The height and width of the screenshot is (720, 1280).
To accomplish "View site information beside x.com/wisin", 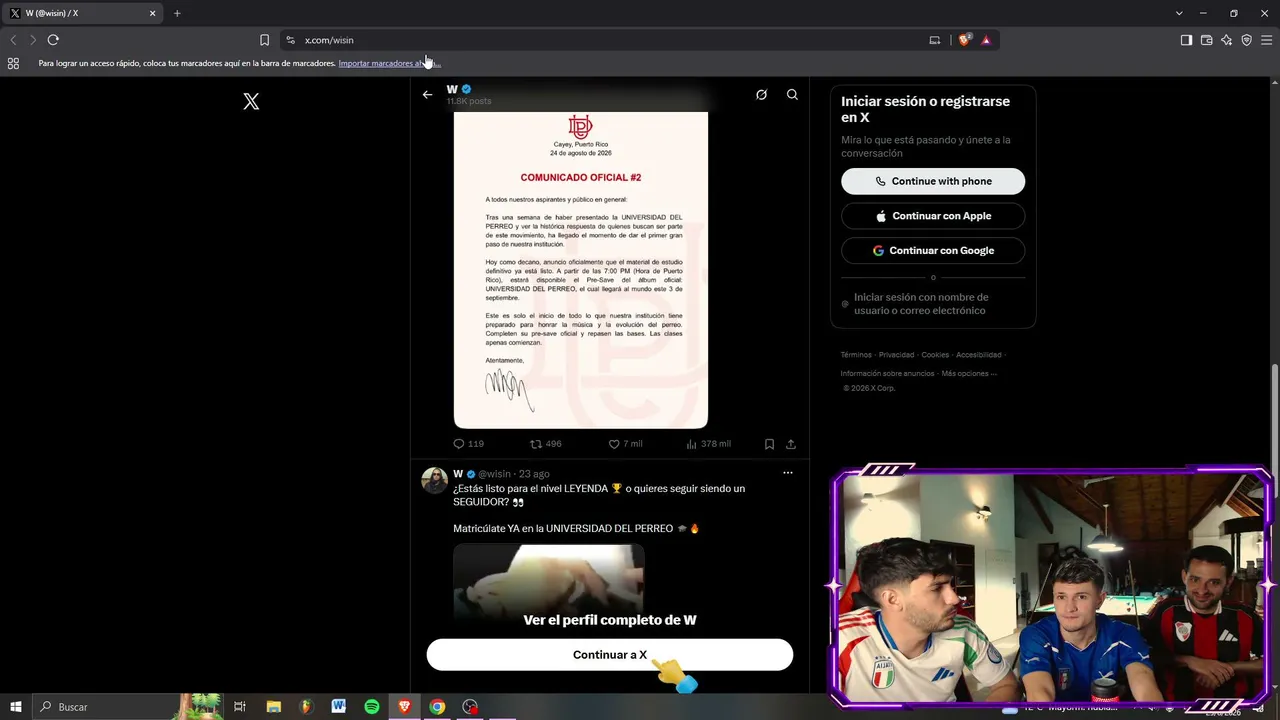I will (x=290, y=40).
